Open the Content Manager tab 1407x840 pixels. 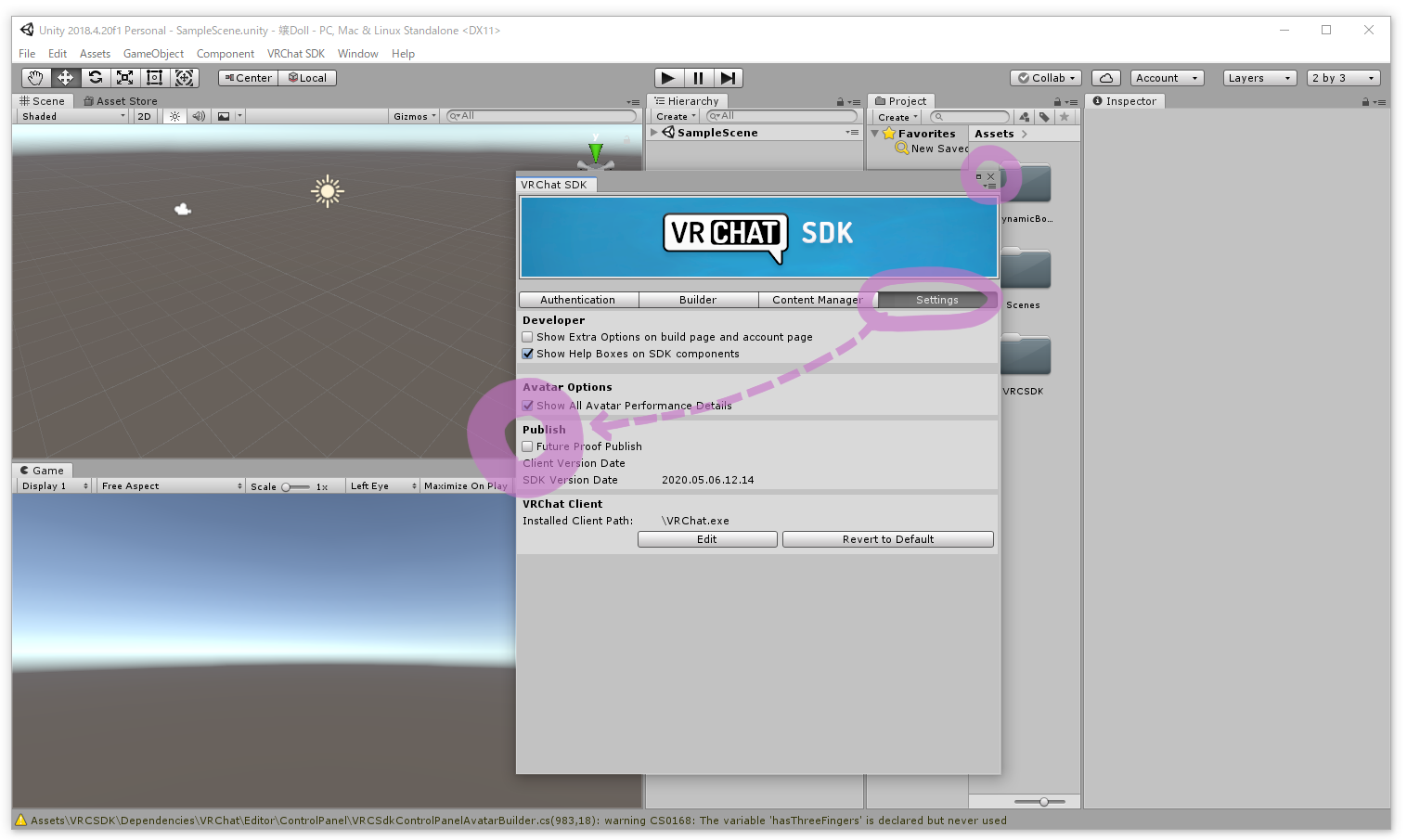(x=818, y=300)
